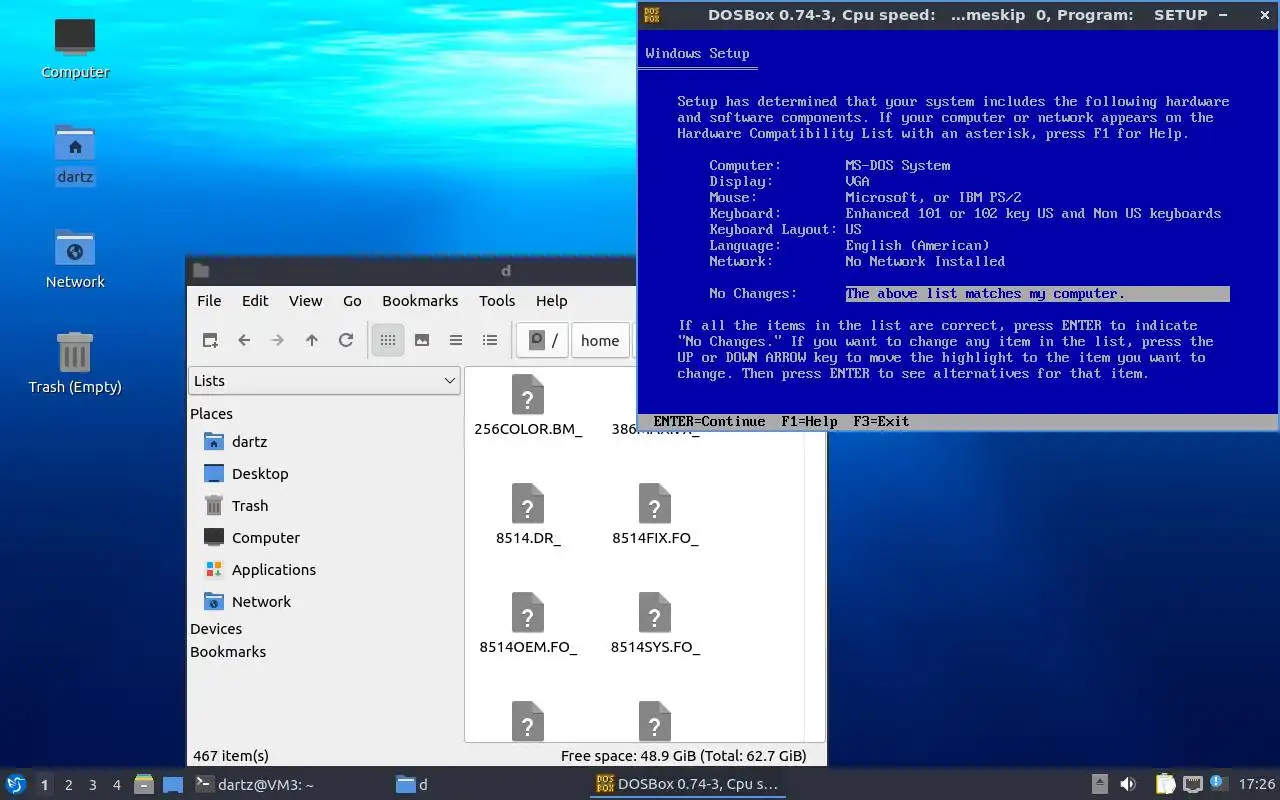Open the File menu
This screenshot has height=800, width=1280.
coord(209,300)
